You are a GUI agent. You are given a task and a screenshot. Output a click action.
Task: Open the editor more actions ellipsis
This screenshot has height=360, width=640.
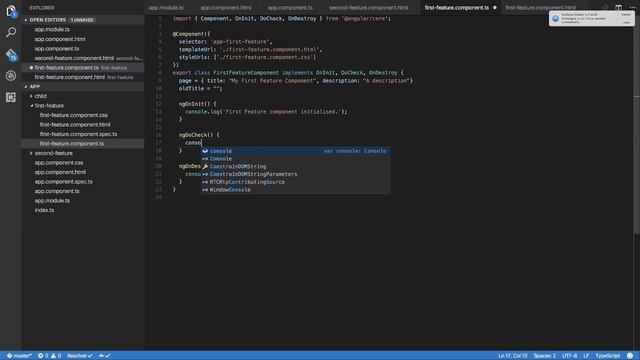[x=632, y=7]
